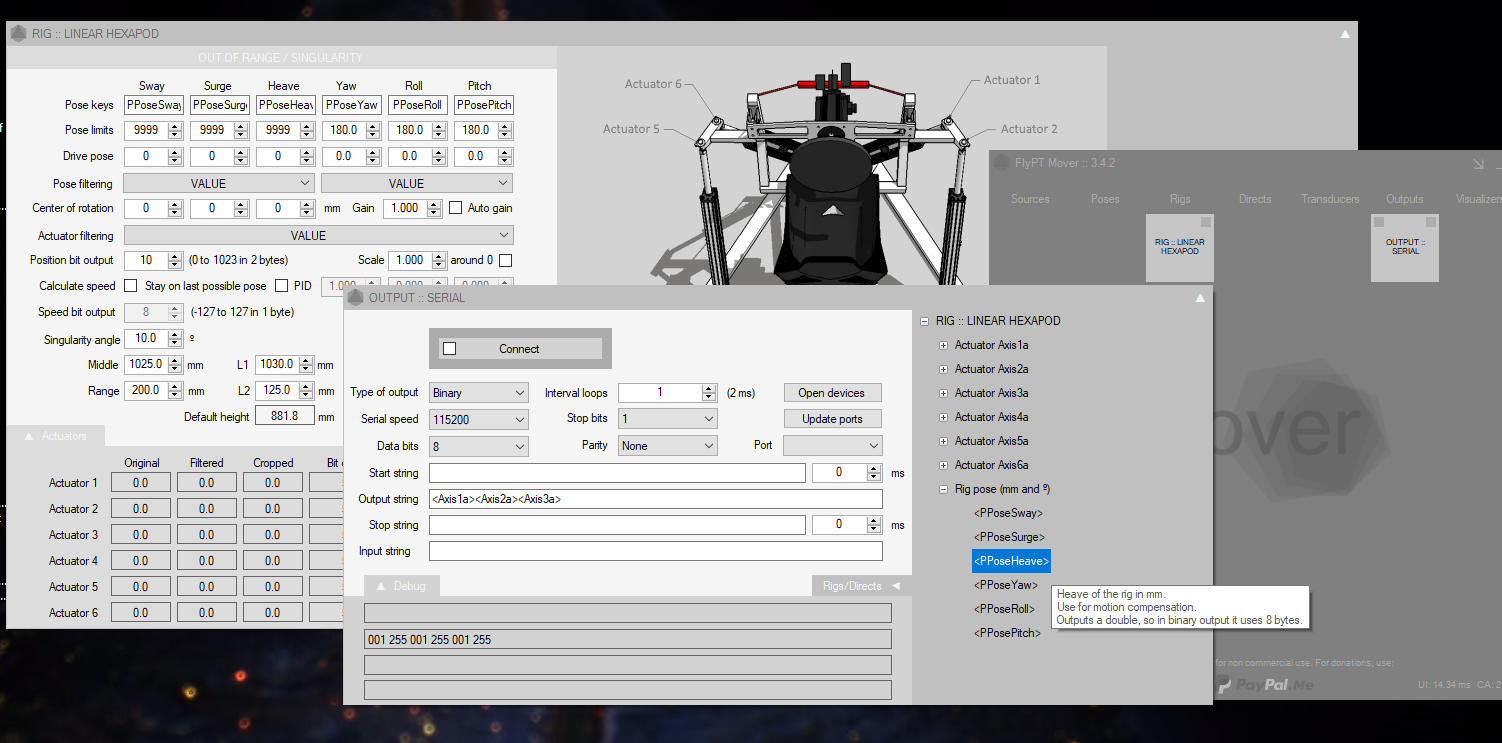The image size is (1502, 743).
Task: Toggle the Auto gain checkbox
Action: (x=456, y=208)
